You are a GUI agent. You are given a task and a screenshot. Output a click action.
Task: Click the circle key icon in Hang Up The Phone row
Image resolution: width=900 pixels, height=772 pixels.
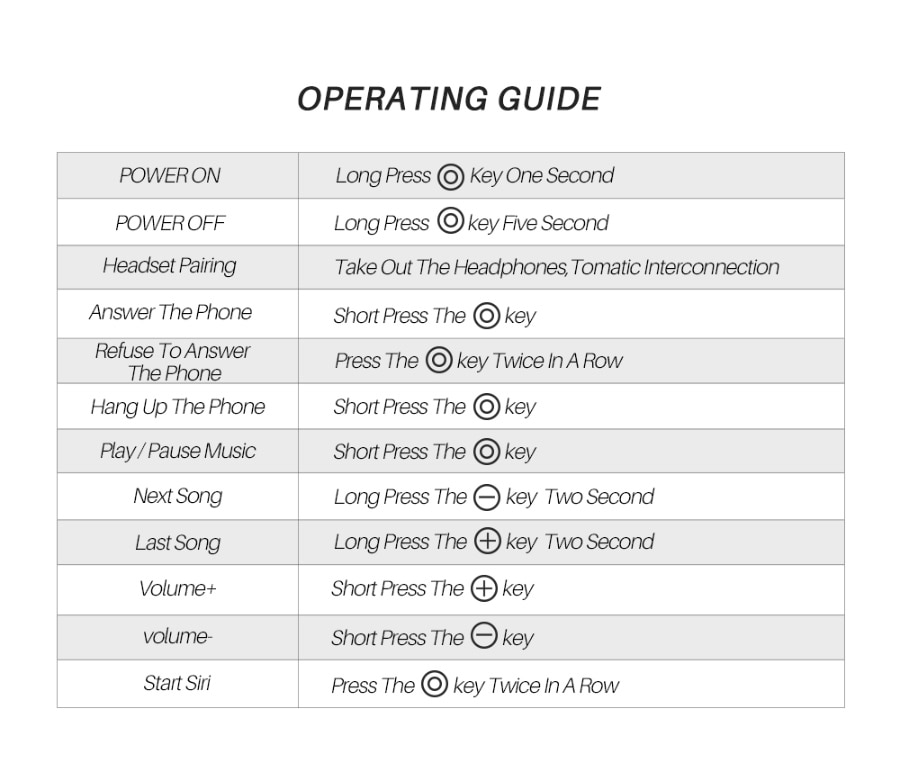[x=486, y=407]
